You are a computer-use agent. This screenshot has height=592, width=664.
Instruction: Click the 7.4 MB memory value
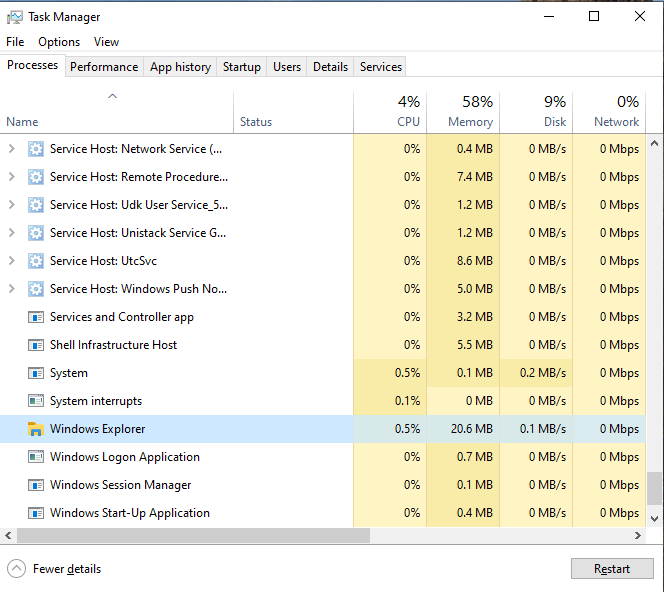point(475,177)
